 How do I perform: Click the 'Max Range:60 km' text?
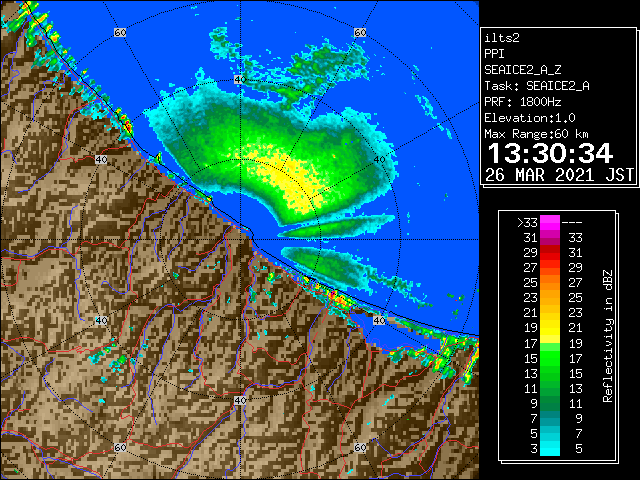pos(537,134)
